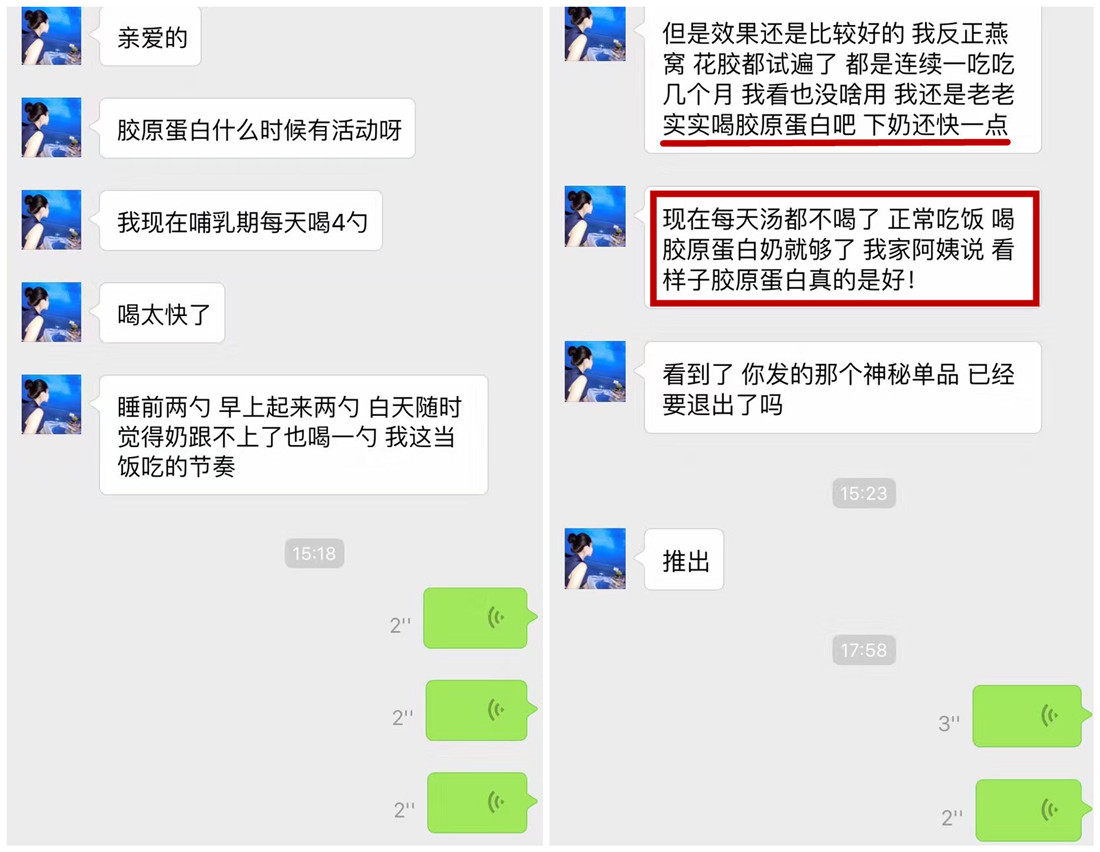Viewport: 1100px width, 852px height.
Task: Tap the avatar next to the 喝太快了 message
Action: tap(51, 312)
